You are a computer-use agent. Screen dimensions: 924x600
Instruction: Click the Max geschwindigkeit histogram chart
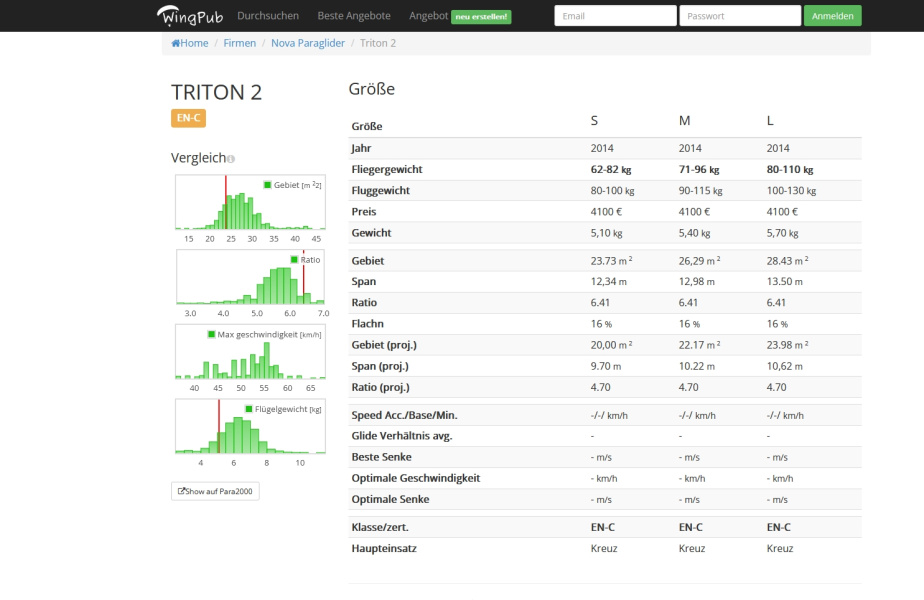click(250, 352)
